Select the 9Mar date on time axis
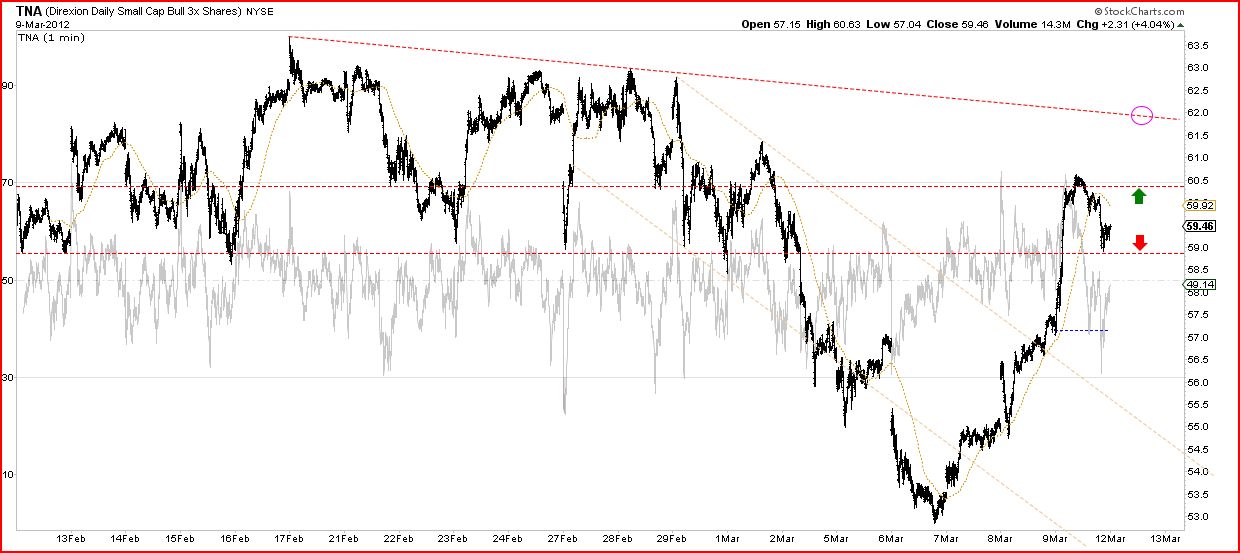Screen dimensions: 1240x553 (x=1053, y=537)
